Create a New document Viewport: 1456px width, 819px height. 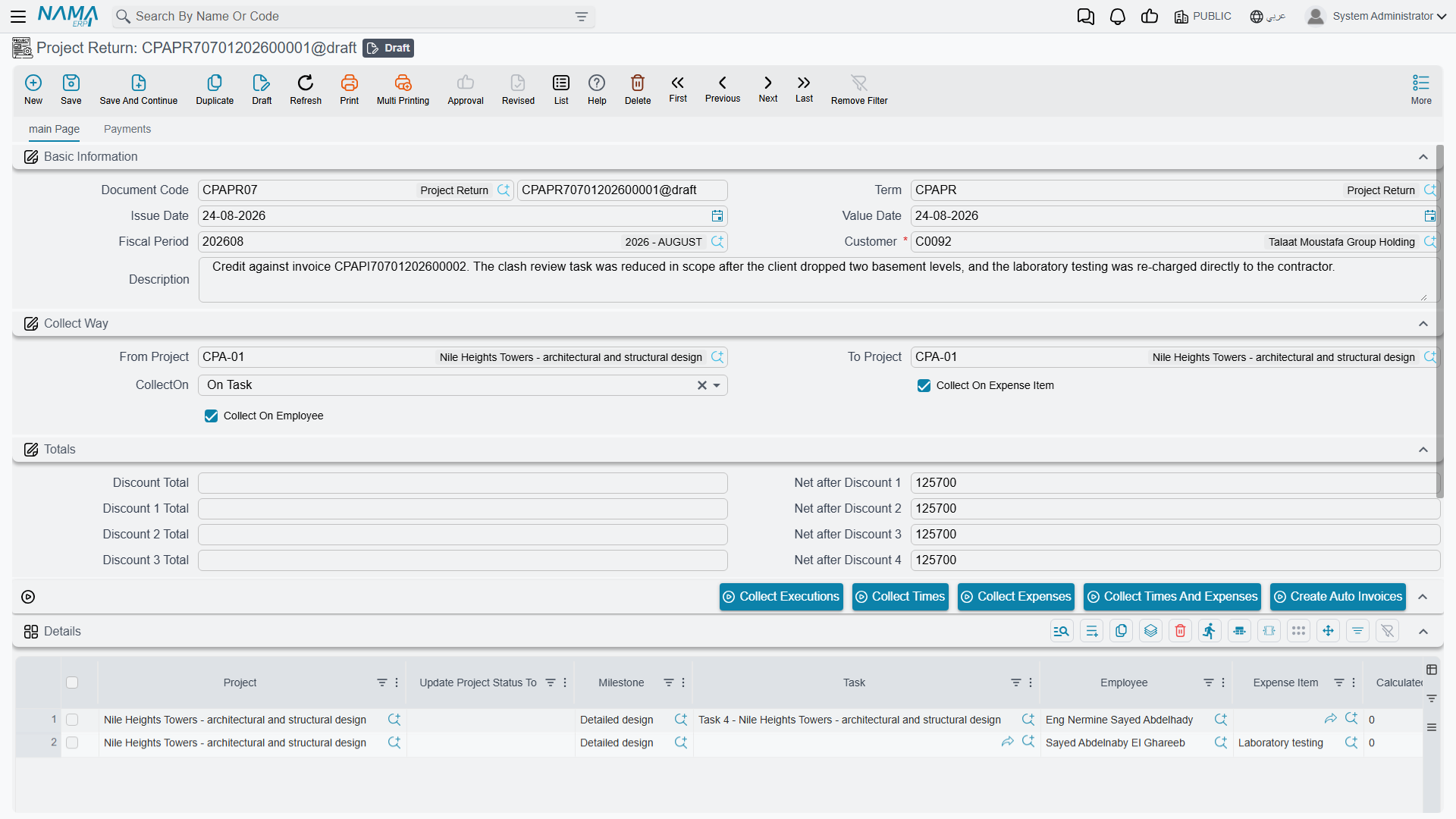click(33, 89)
